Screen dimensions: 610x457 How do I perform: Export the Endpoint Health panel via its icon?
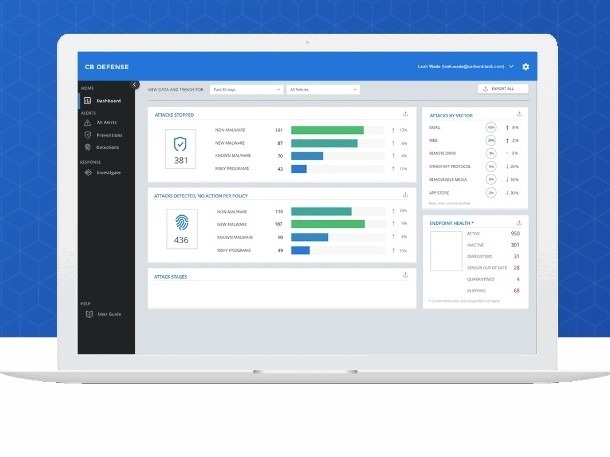[x=519, y=222]
